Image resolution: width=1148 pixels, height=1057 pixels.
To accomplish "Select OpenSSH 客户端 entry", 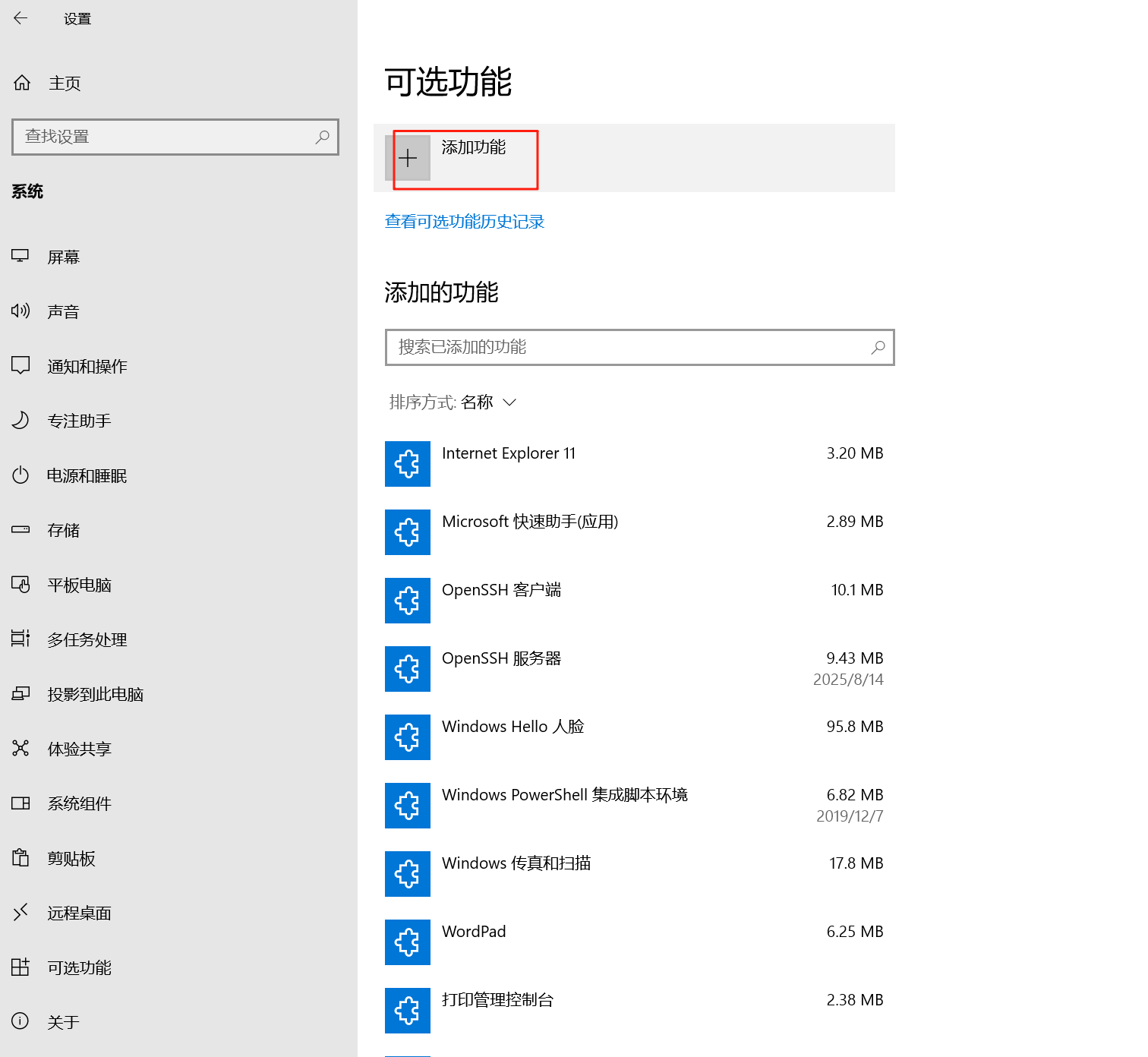I will [x=502, y=590].
